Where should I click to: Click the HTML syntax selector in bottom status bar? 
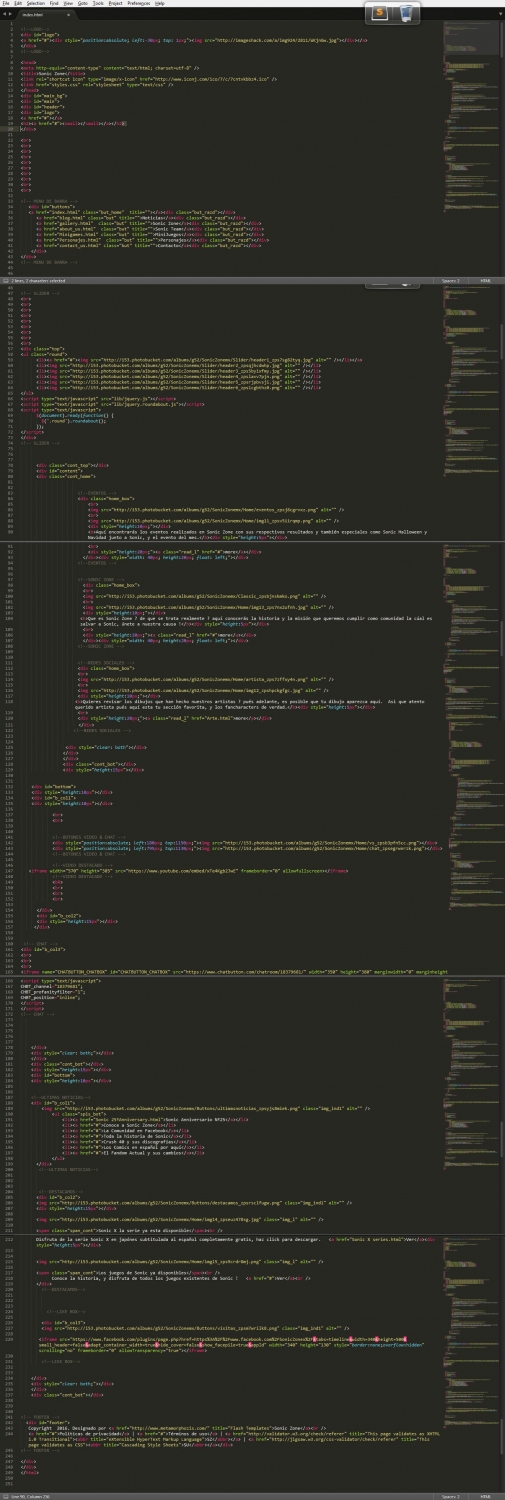coord(486,1496)
